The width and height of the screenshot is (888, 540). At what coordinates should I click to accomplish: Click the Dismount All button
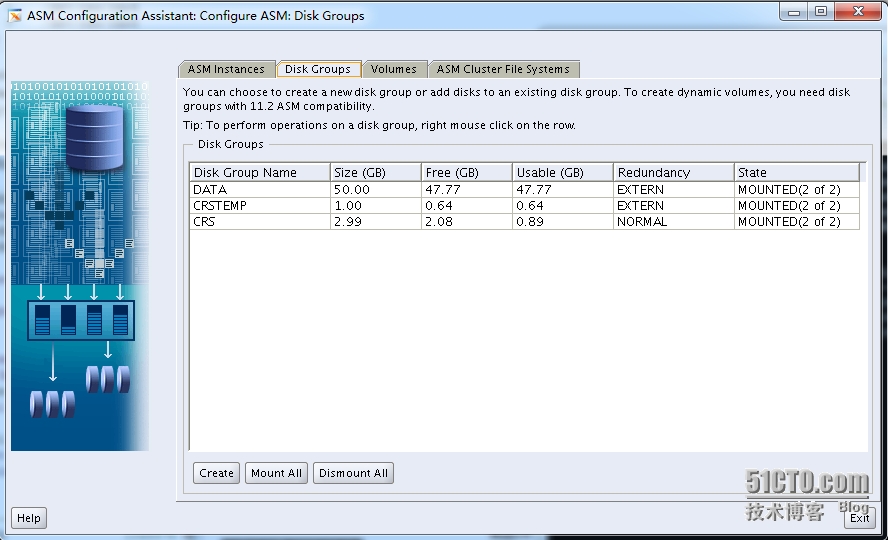pos(353,473)
